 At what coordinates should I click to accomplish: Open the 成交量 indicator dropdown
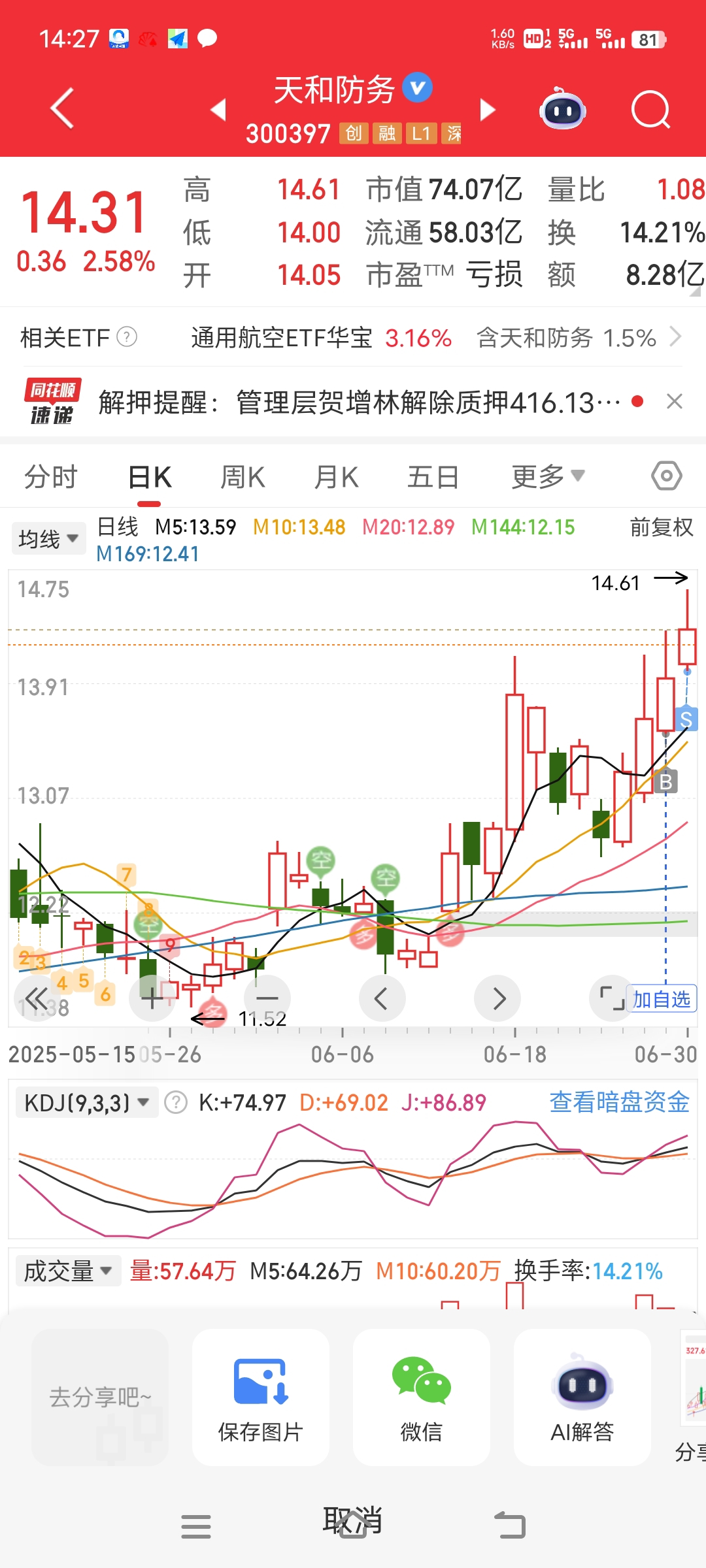click(x=68, y=1271)
